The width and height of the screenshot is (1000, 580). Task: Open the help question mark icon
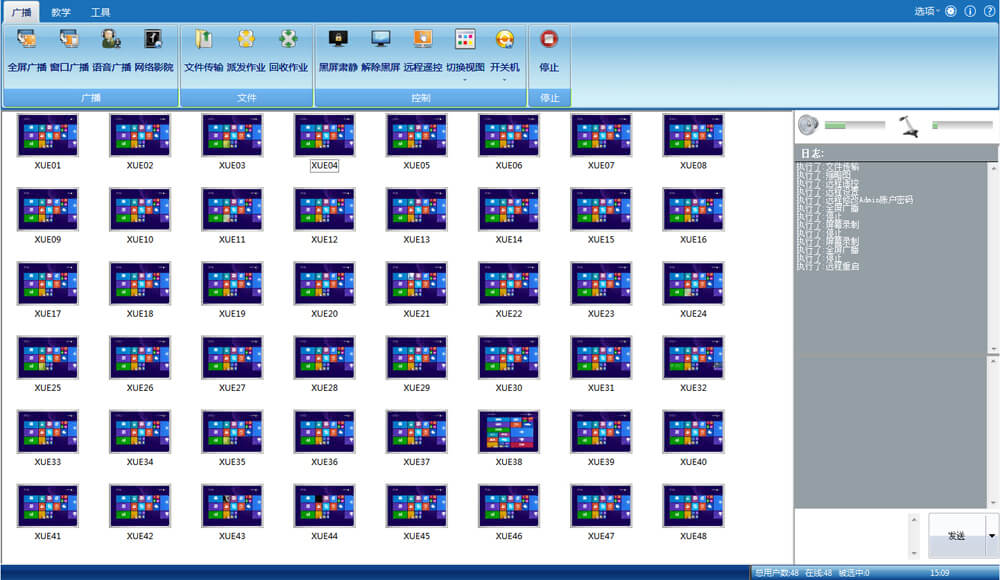[989, 11]
